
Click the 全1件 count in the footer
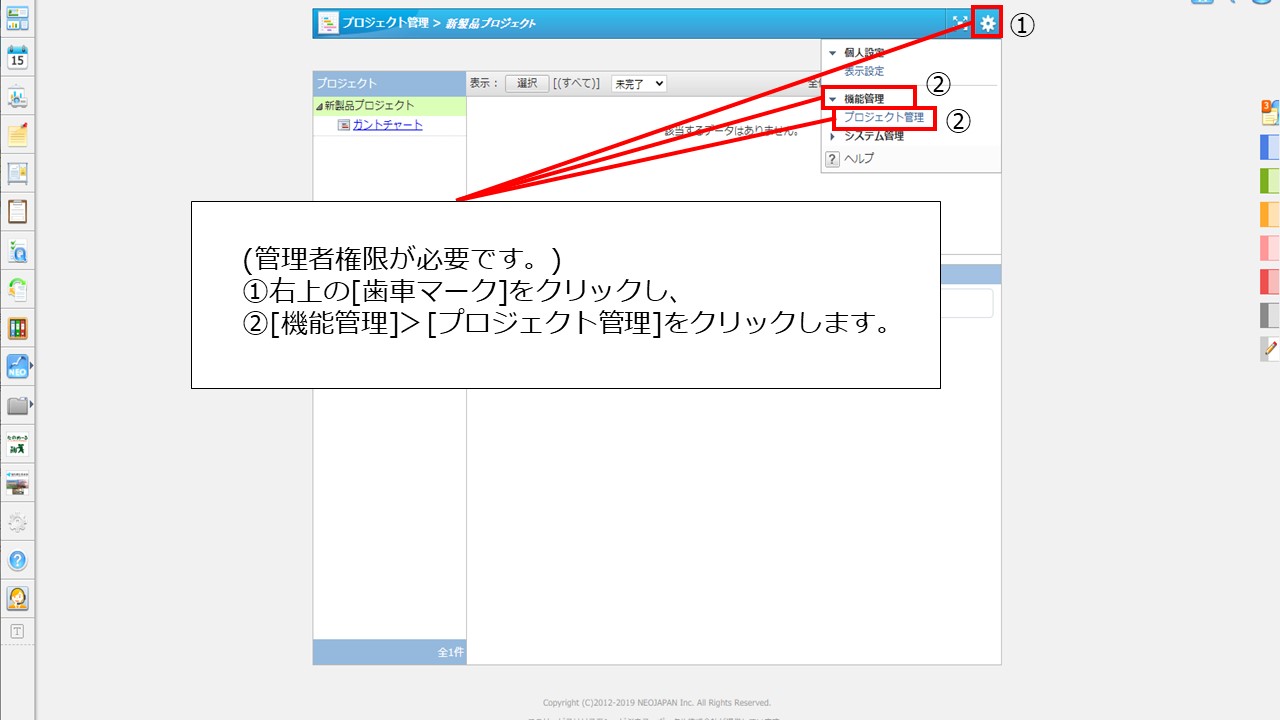click(x=451, y=652)
